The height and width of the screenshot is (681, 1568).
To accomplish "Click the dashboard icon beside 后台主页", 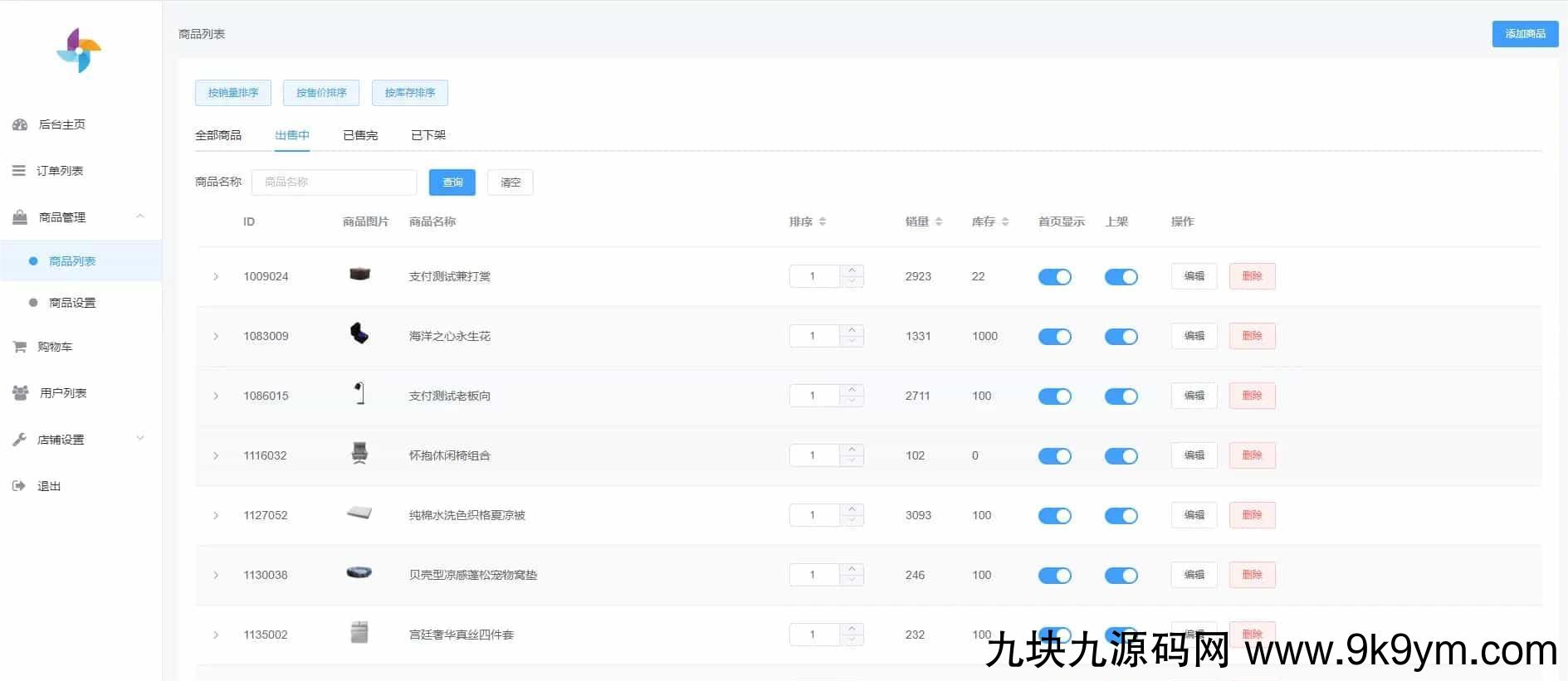I will tap(20, 124).
